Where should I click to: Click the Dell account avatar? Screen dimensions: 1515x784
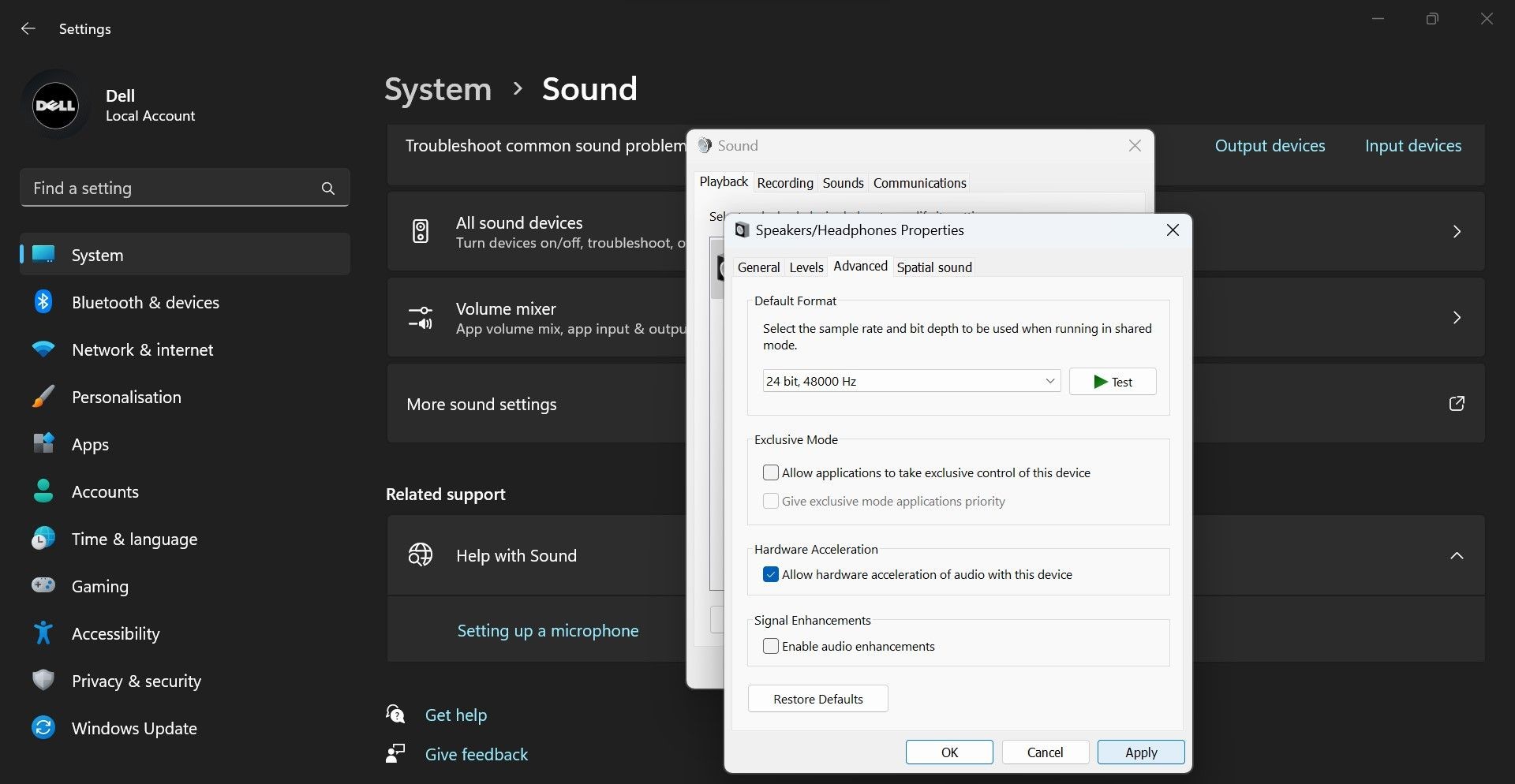click(x=55, y=105)
